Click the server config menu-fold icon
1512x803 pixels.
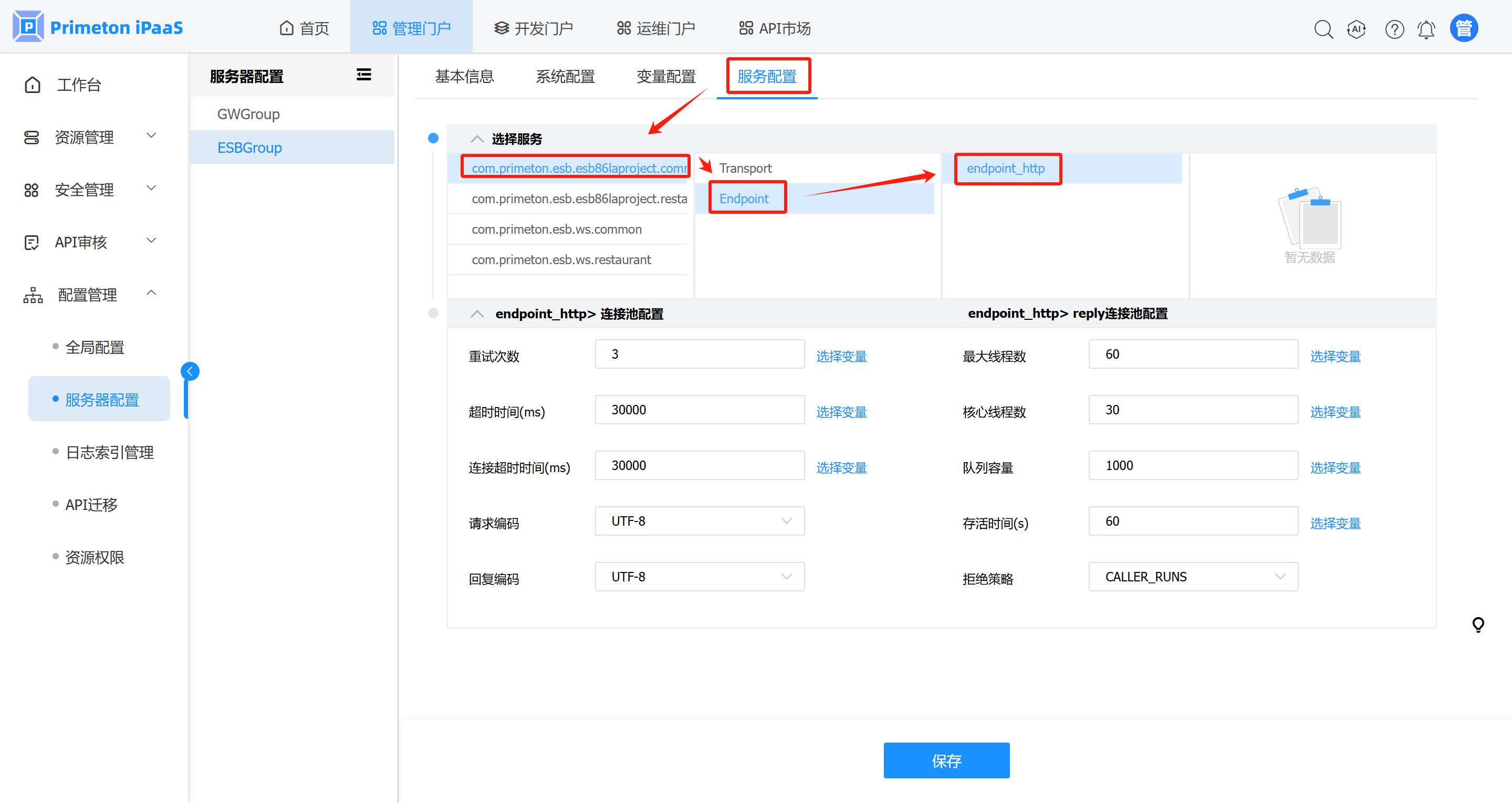[363, 75]
